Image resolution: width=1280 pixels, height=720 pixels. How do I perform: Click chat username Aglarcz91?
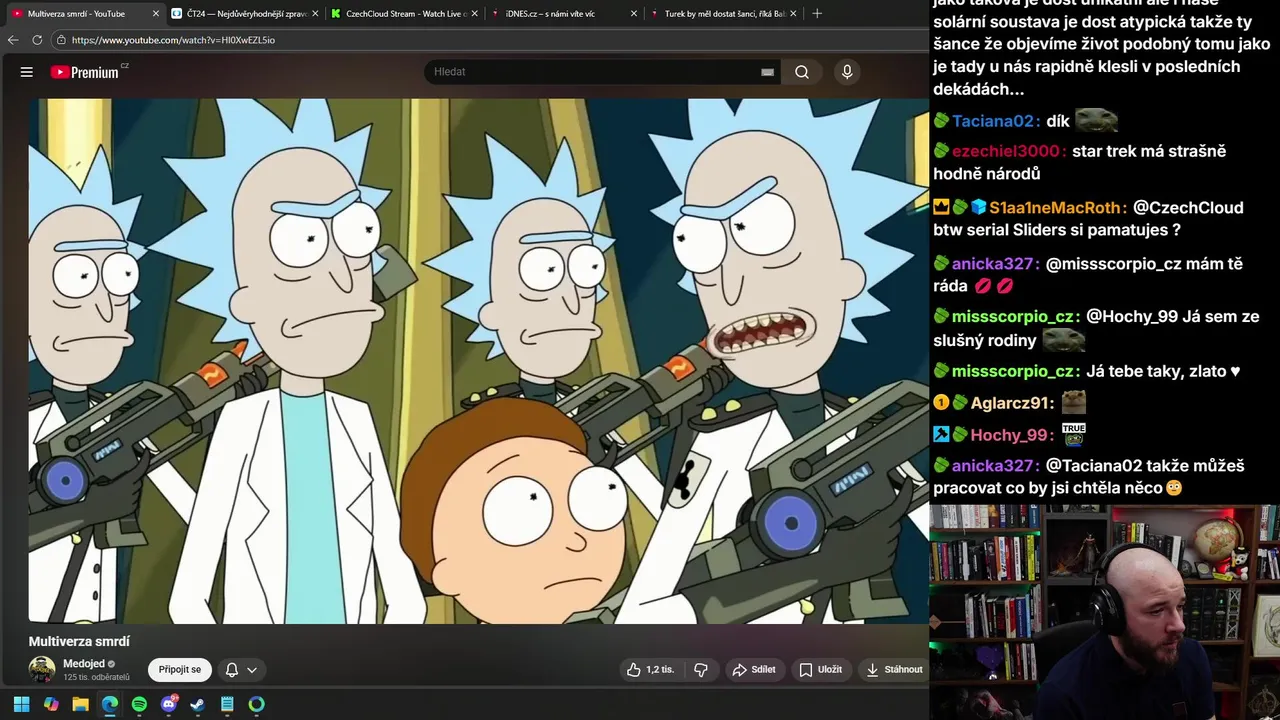tap(1012, 403)
